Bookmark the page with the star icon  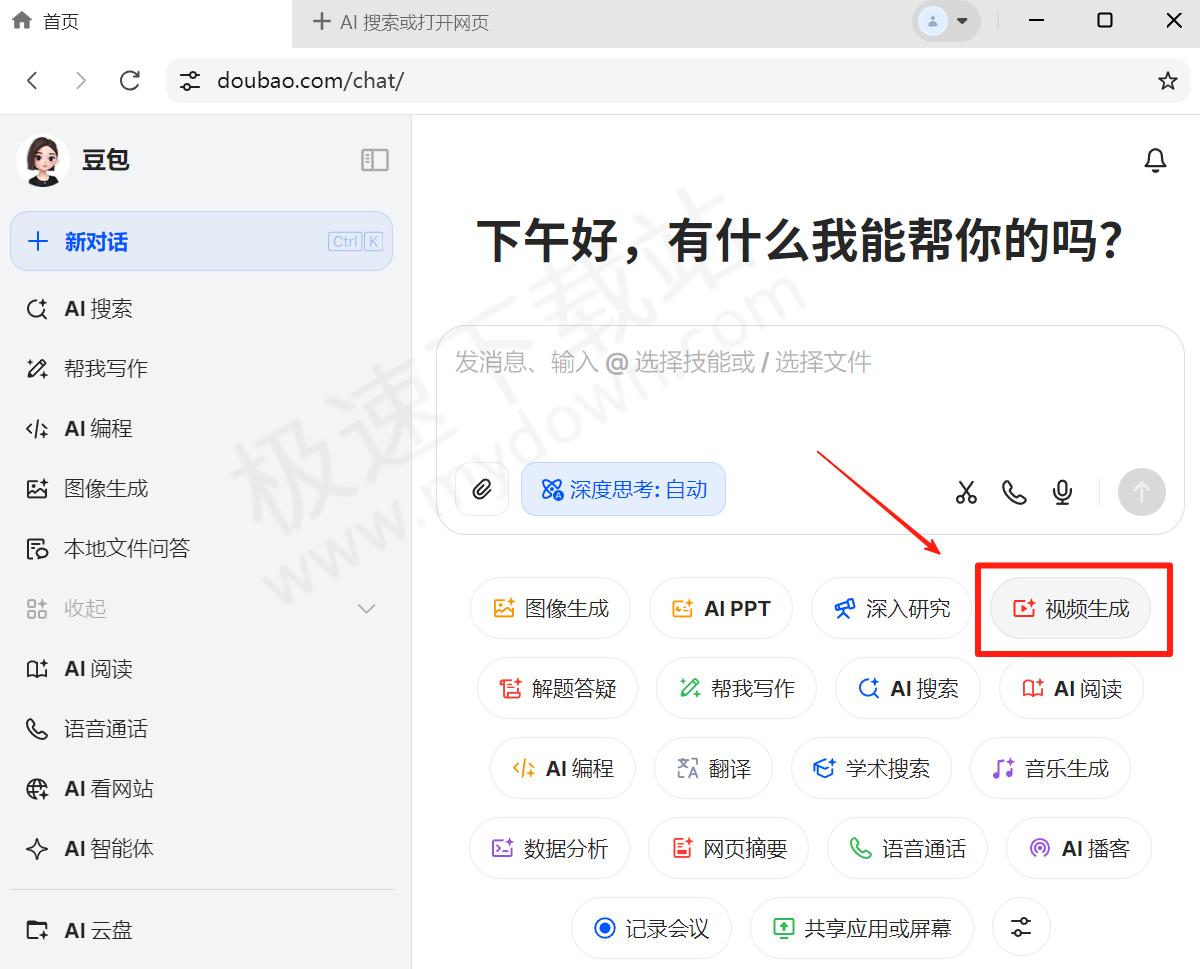(x=1167, y=80)
